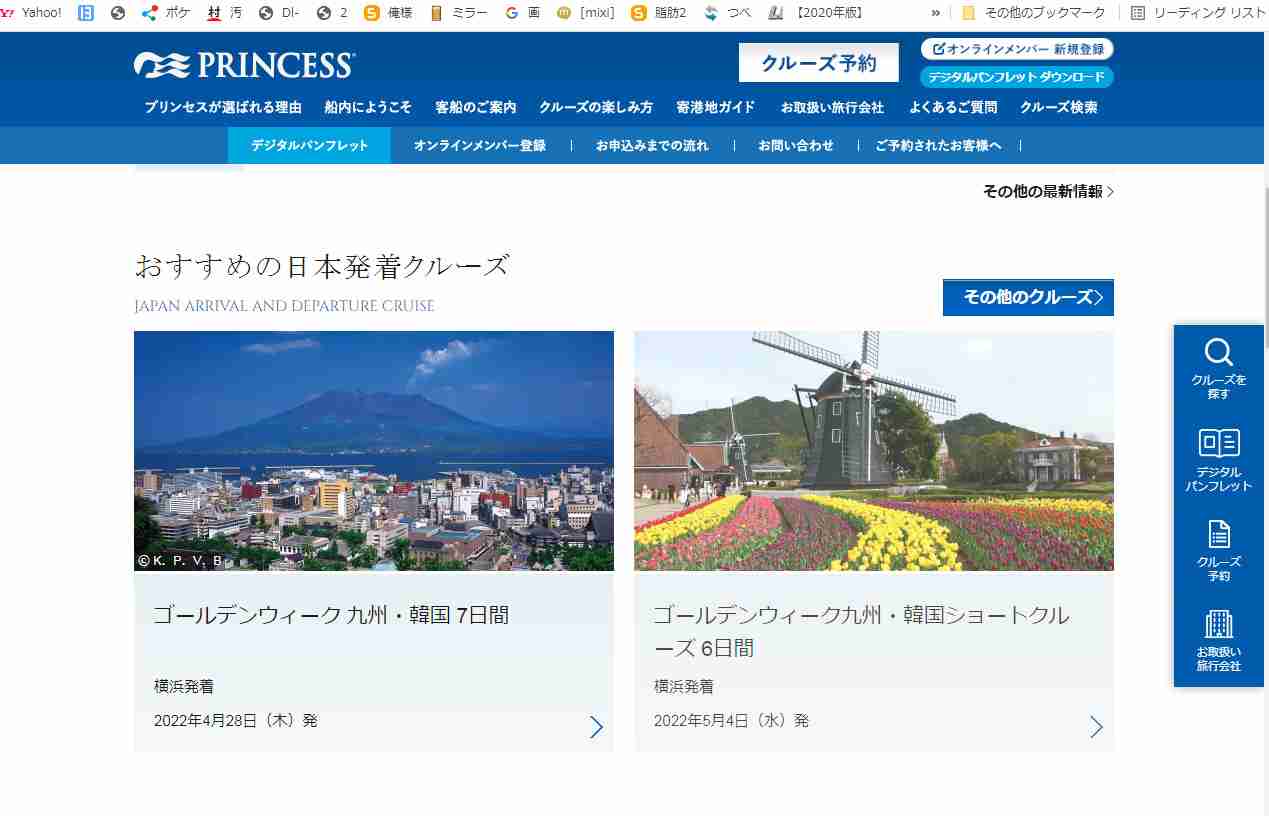Open the クルーズ検索 menu

1059,107
